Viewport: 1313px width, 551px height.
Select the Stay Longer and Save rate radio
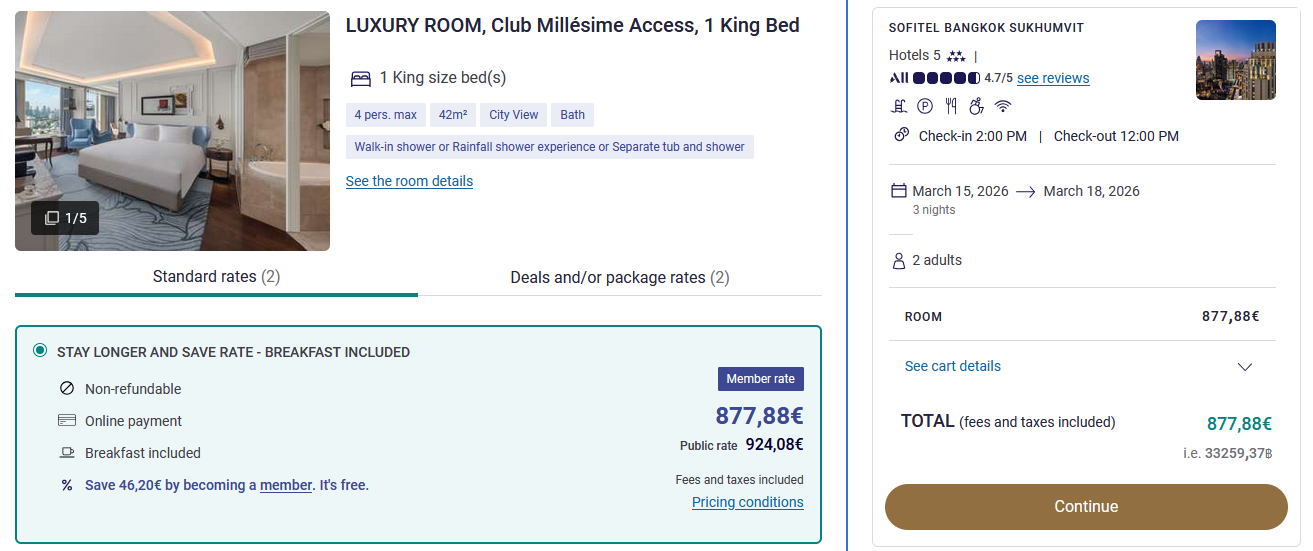(x=40, y=350)
